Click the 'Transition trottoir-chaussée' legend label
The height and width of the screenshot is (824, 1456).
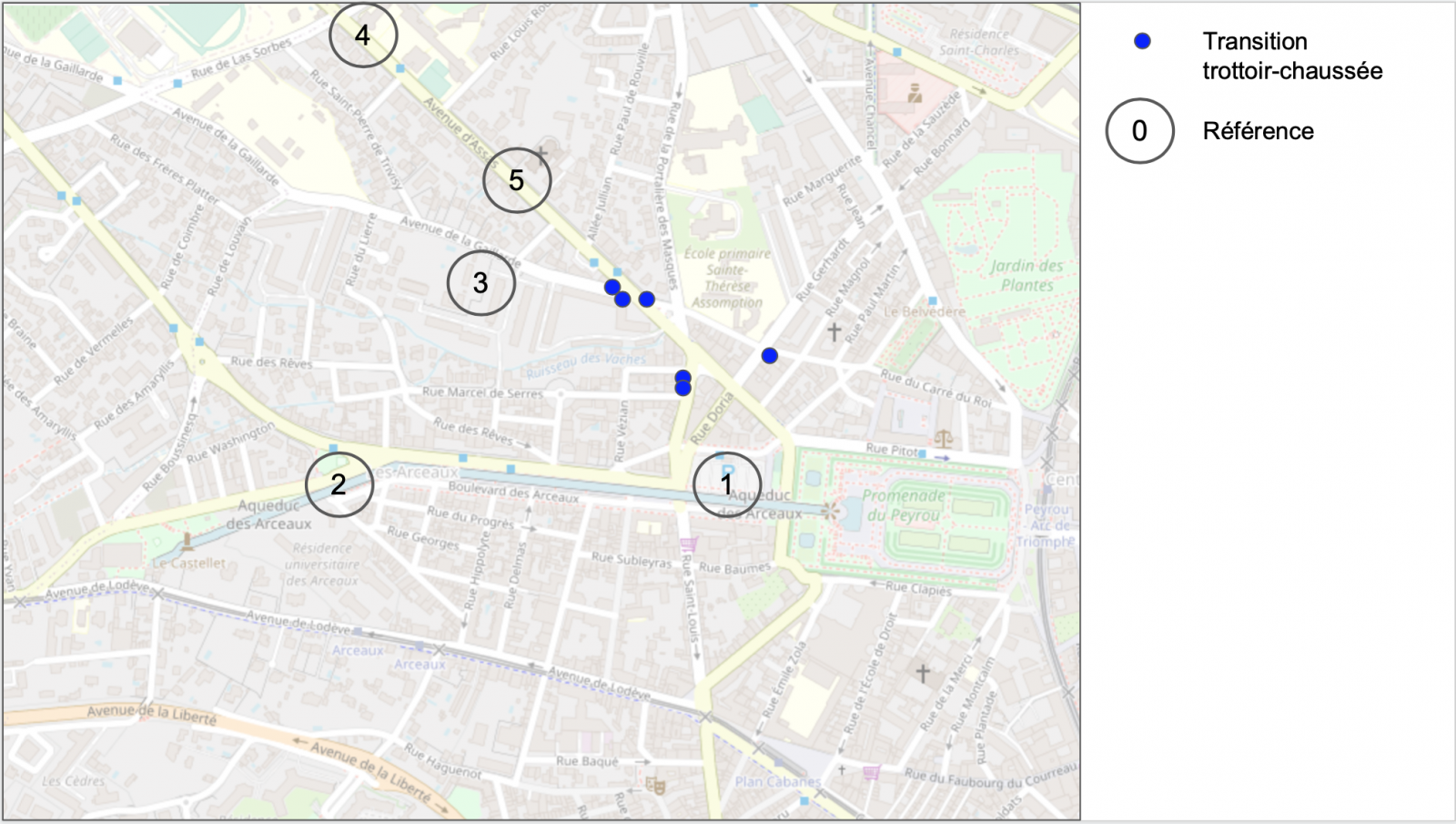point(1291,56)
